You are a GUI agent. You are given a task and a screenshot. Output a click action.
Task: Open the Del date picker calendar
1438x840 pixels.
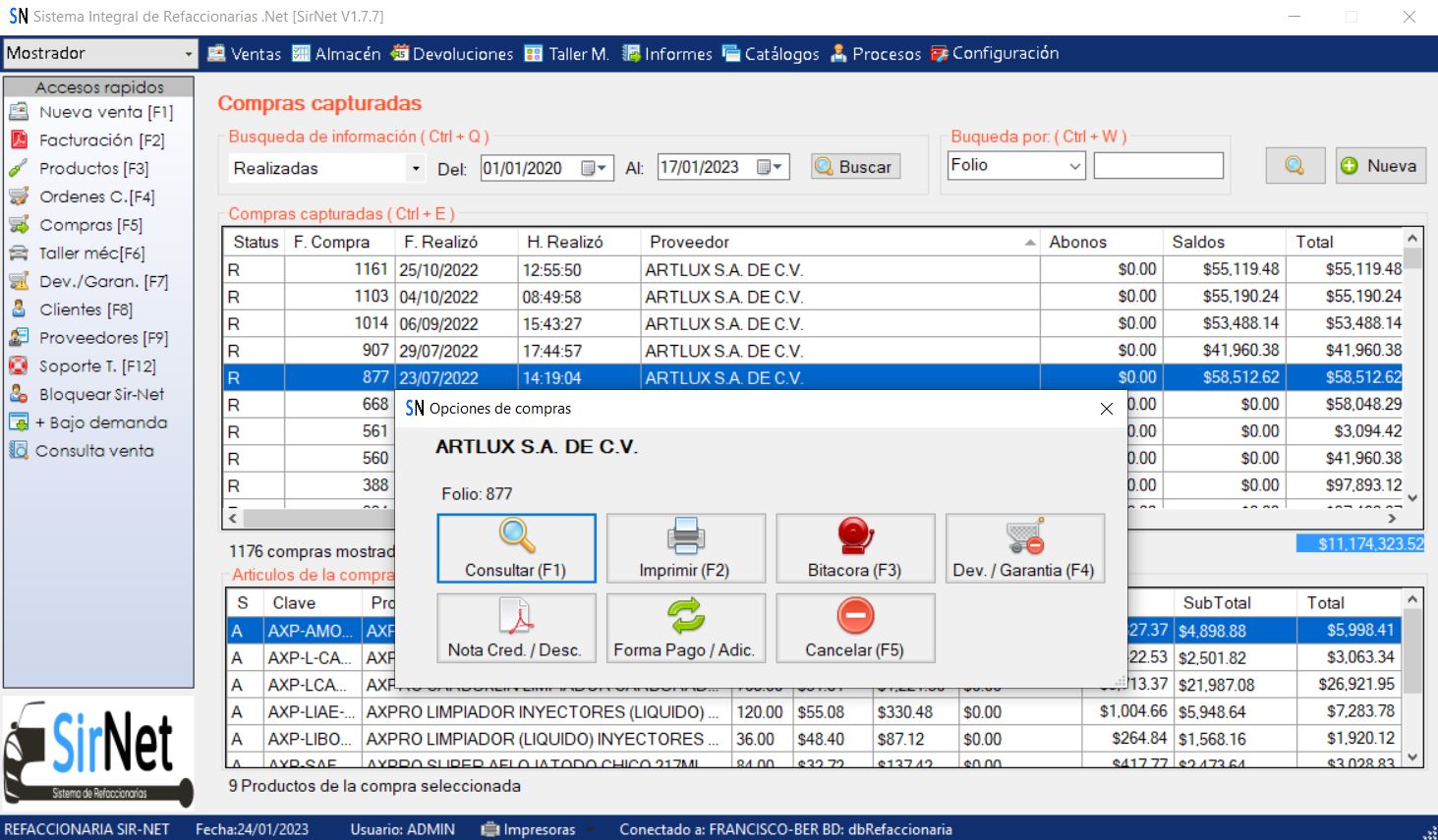[x=596, y=168]
